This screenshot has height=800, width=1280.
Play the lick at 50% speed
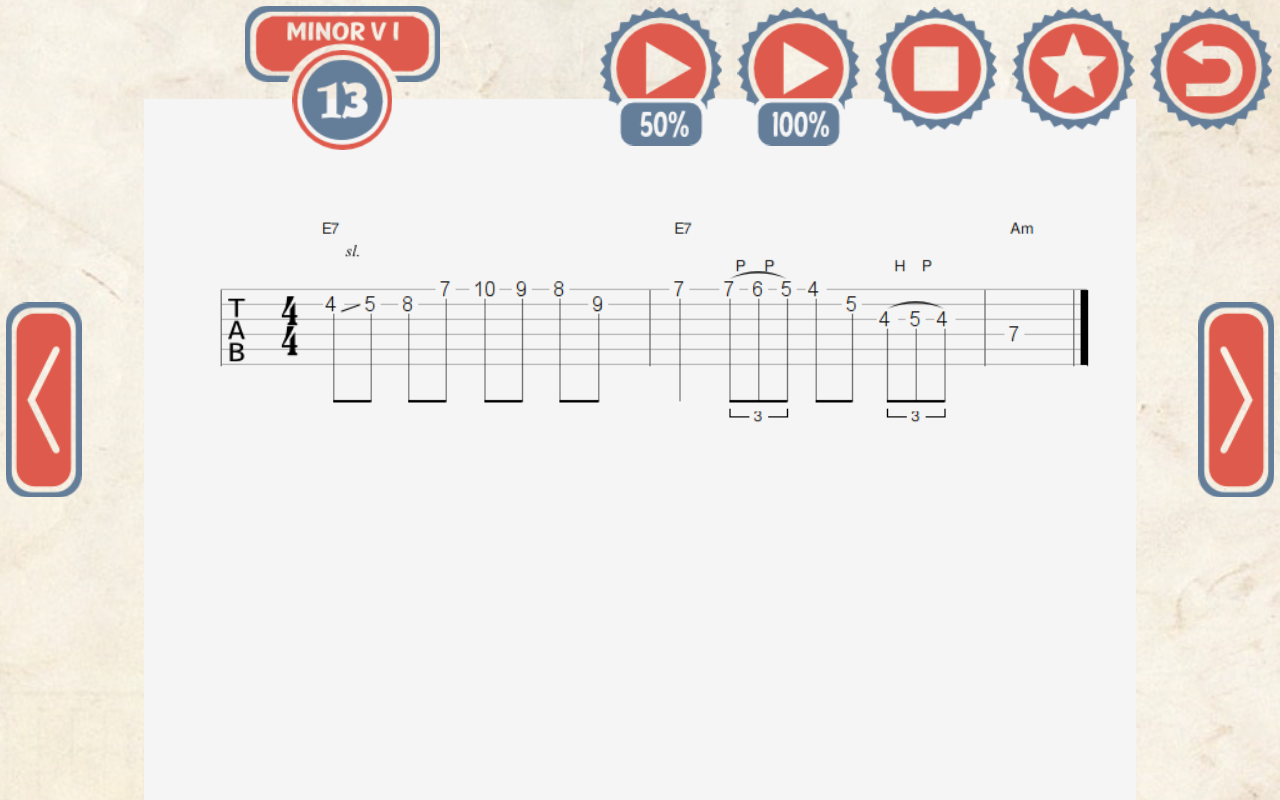click(x=661, y=67)
